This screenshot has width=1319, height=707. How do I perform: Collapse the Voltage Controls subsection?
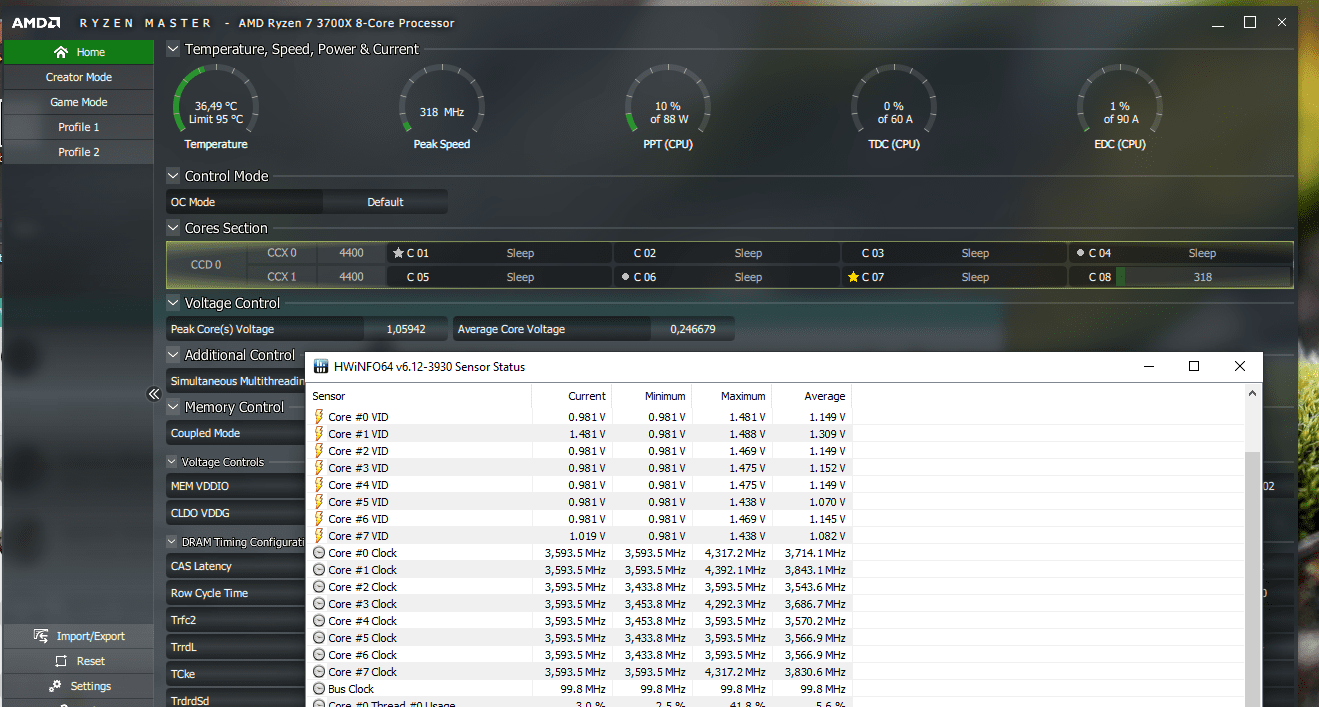pos(172,462)
